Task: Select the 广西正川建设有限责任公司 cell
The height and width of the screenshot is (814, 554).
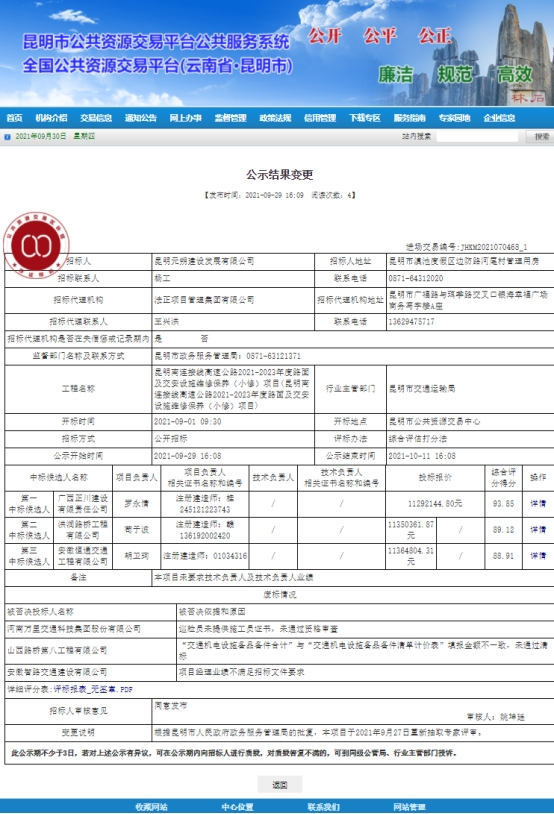Action: point(83,504)
